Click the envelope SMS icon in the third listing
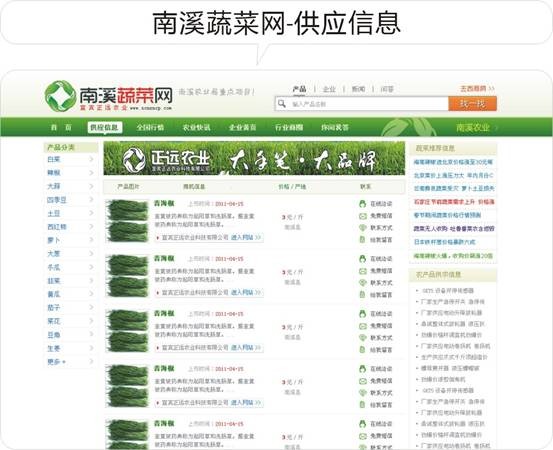The height and width of the screenshot is (450, 553). tap(363, 326)
